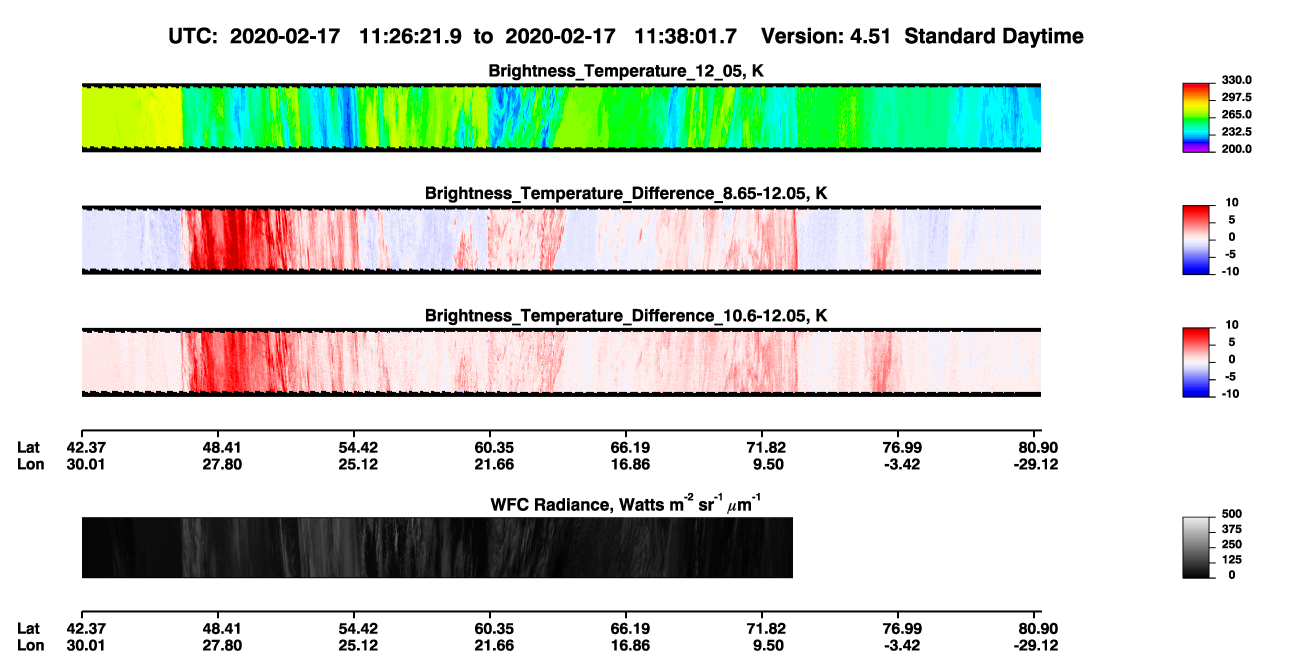Click the 10.6-12.05 red-blue color bar
This screenshot has width=1300, height=667.
tap(1197, 362)
